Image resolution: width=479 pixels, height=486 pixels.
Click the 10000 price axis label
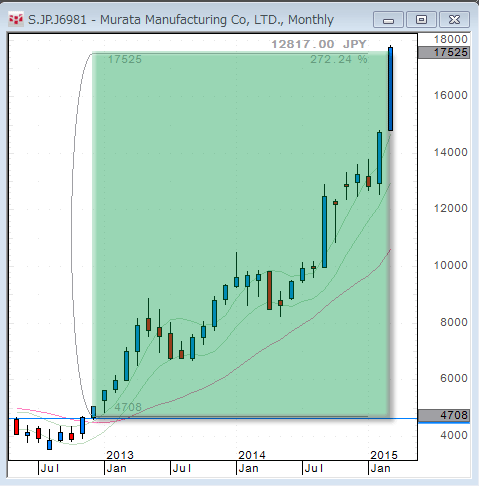point(450,265)
